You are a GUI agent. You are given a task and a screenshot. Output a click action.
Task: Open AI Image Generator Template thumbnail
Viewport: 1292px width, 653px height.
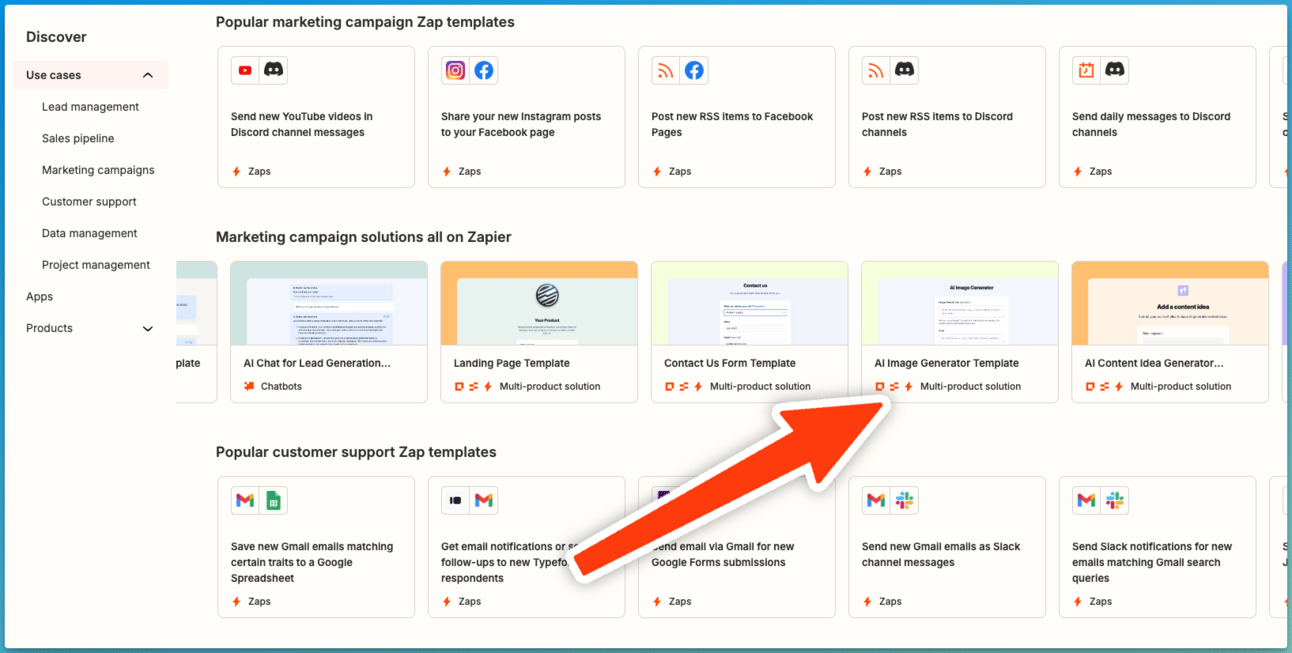960,304
